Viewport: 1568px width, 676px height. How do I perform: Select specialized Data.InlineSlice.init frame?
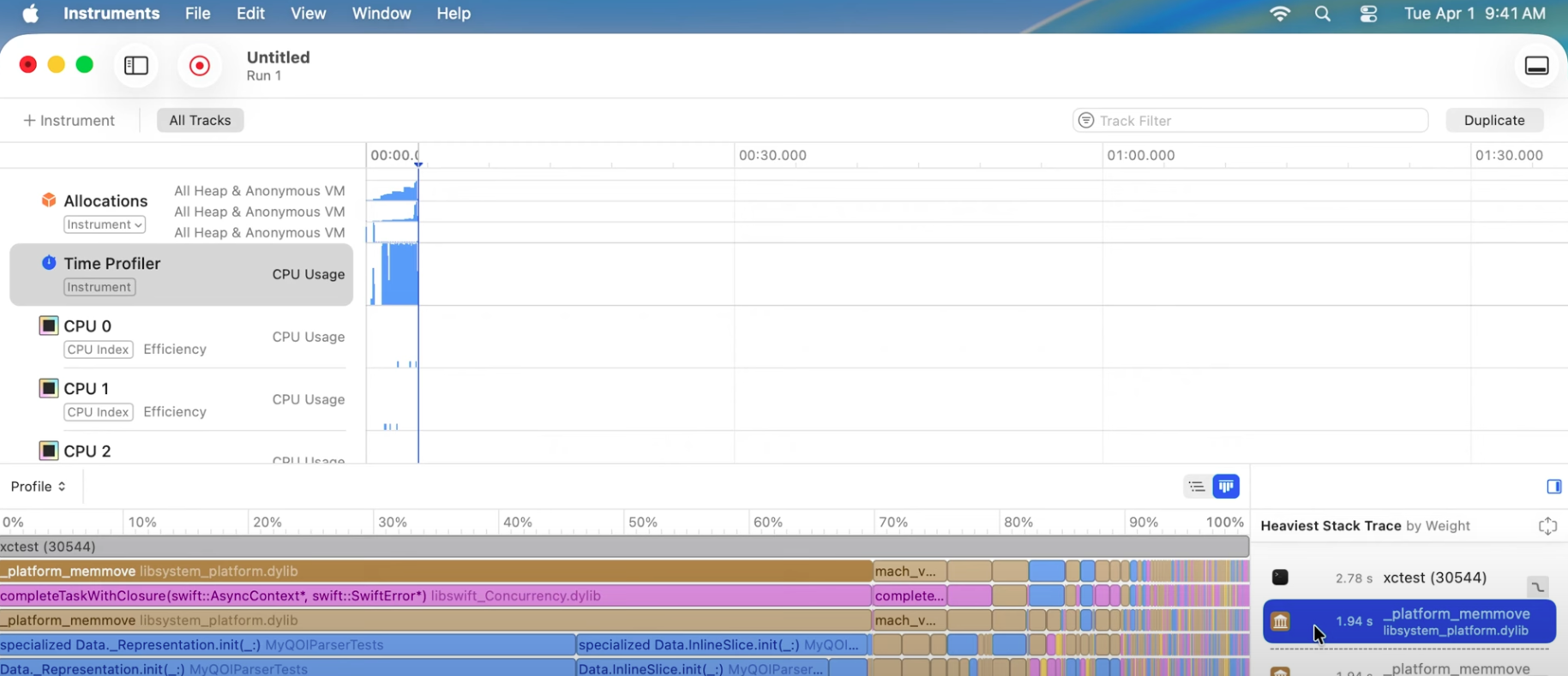click(x=722, y=644)
